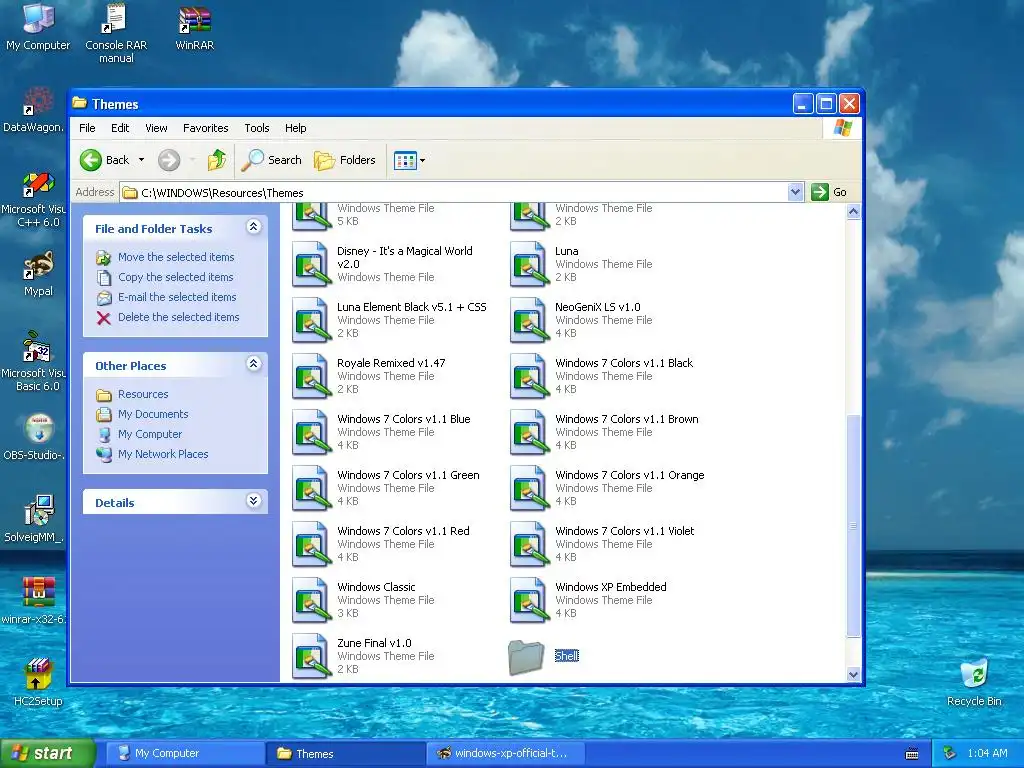Click the Go button
The image size is (1024, 768).
point(829,192)
